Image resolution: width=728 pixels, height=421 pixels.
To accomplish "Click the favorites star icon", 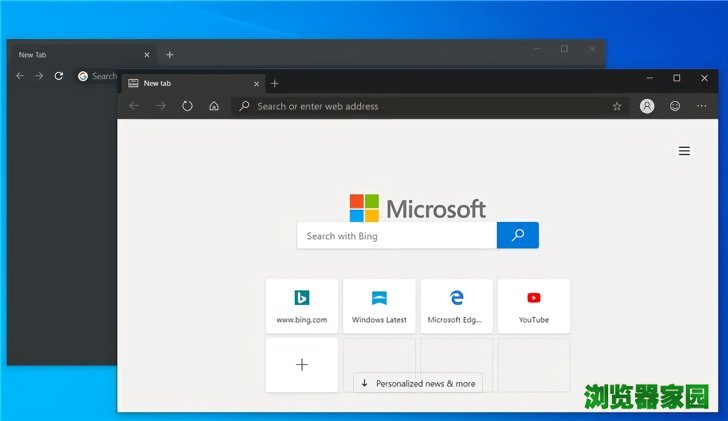I will [x=617, y=106].
